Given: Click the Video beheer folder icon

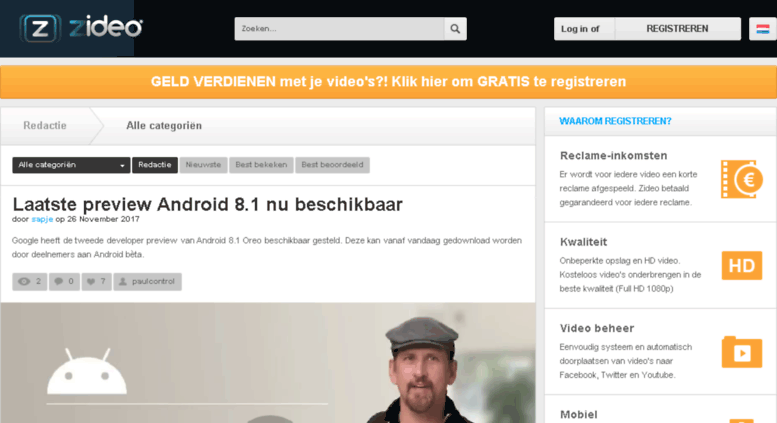Looking at the screenshot, I should 741,352.
